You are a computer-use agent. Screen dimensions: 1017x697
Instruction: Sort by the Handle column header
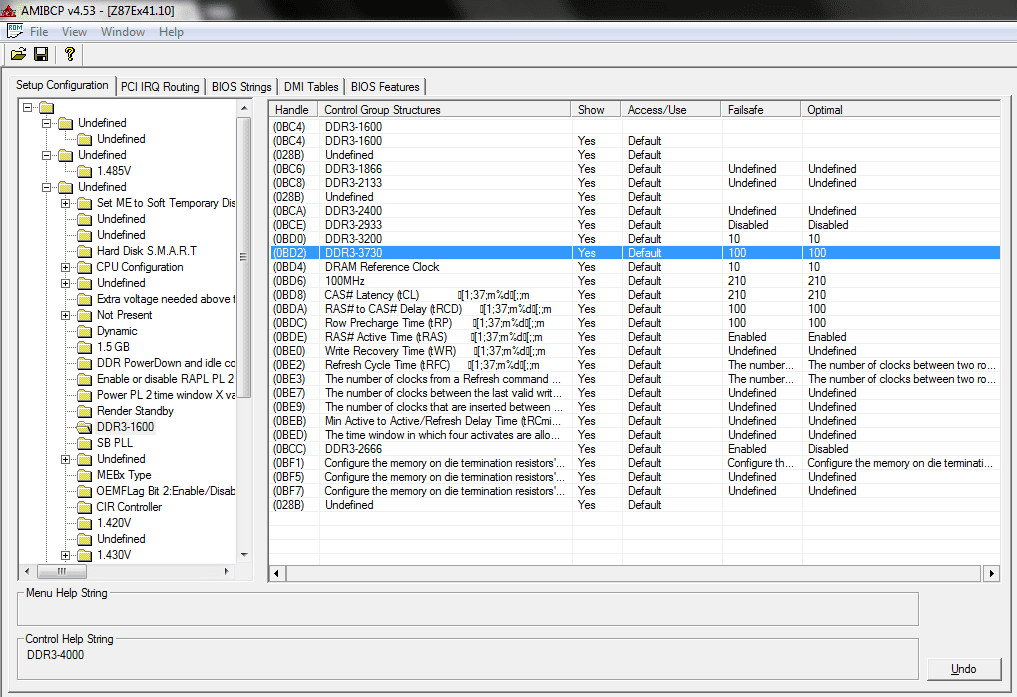pyautogui.click(x=293, y=110)
